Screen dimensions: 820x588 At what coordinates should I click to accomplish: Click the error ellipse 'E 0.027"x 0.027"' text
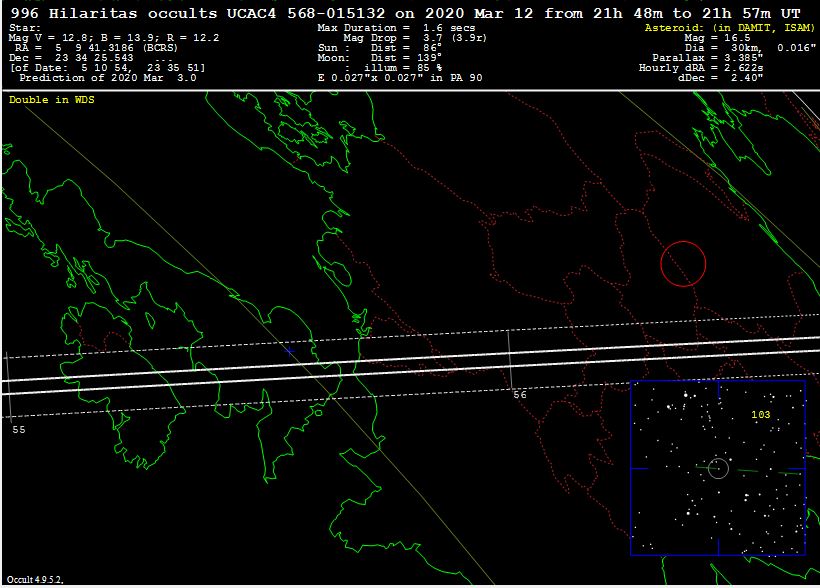[400, 78]
